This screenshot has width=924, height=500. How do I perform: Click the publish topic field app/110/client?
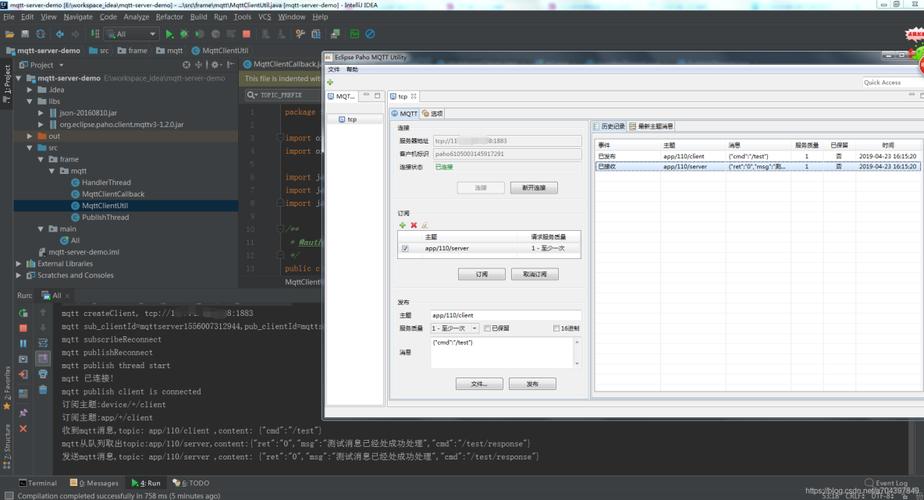(506, 315)
